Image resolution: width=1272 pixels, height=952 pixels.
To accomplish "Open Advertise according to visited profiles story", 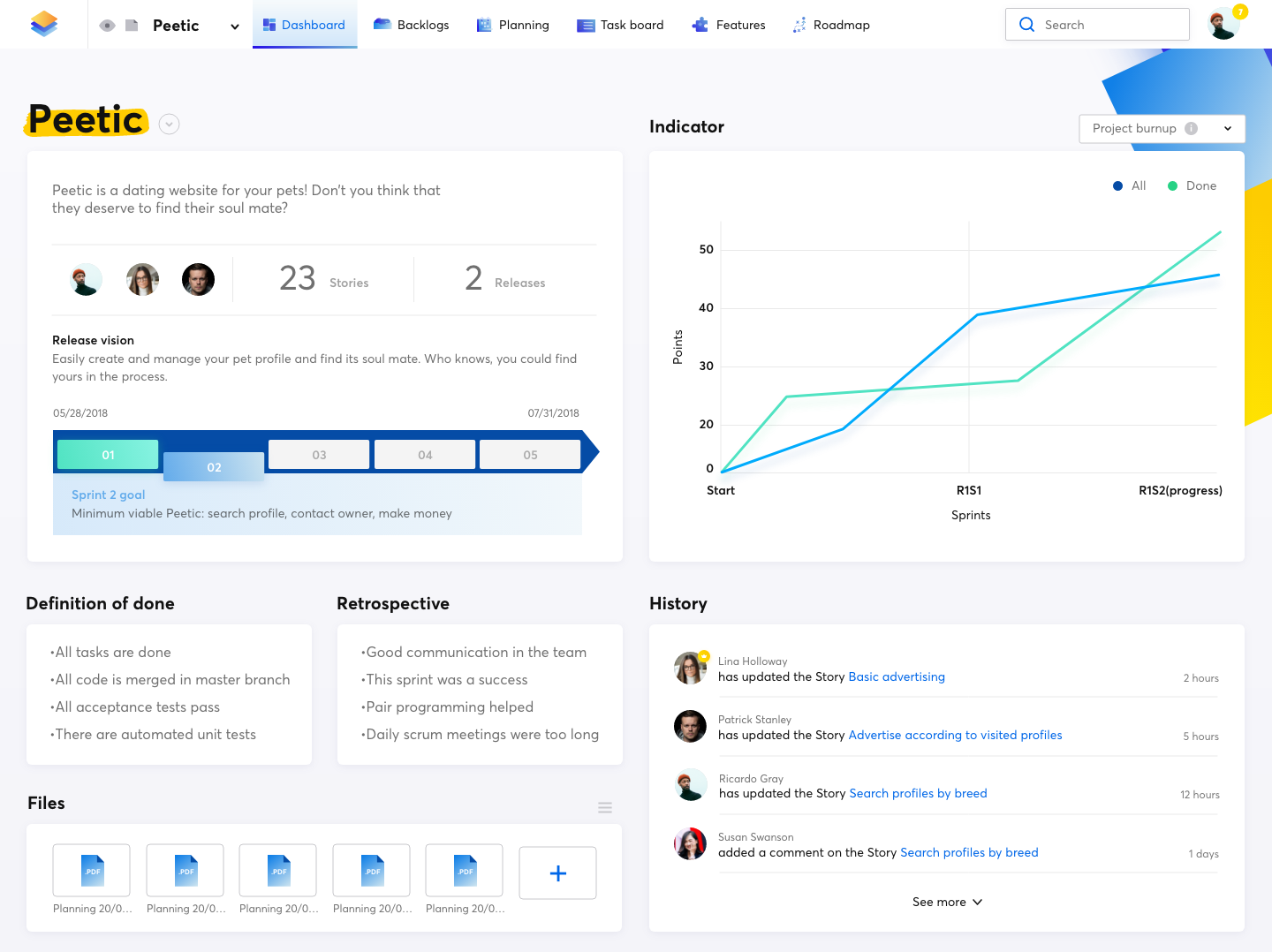I will point(955,736).
